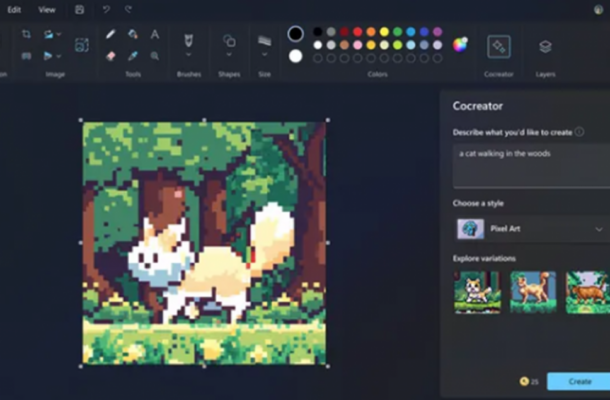Screen dimensions: 610x400
Task: Pick the gray swatch in top row
Action: click(x=331, y=32)
